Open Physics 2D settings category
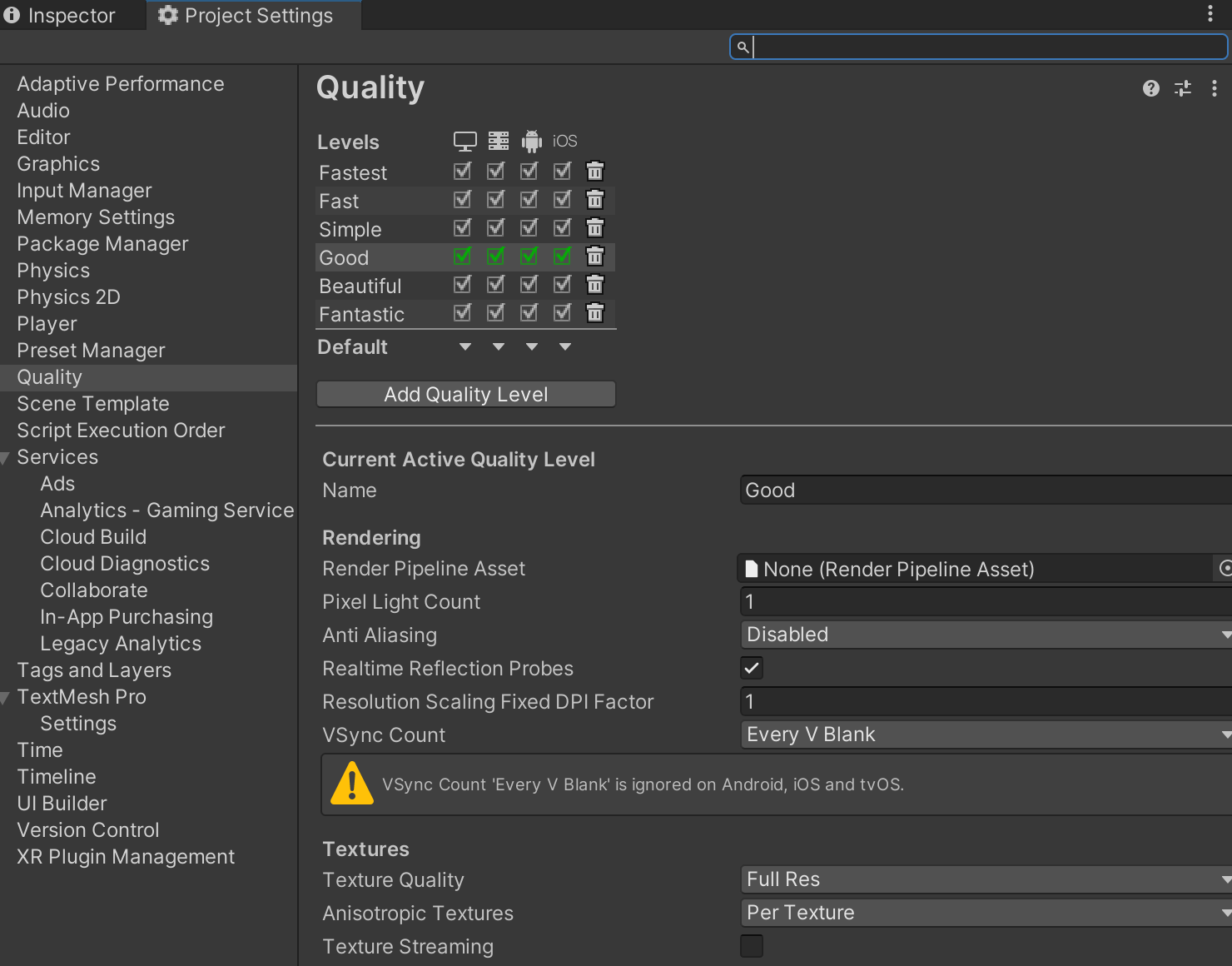The image size is (1232, 966). tap(68, 297)
